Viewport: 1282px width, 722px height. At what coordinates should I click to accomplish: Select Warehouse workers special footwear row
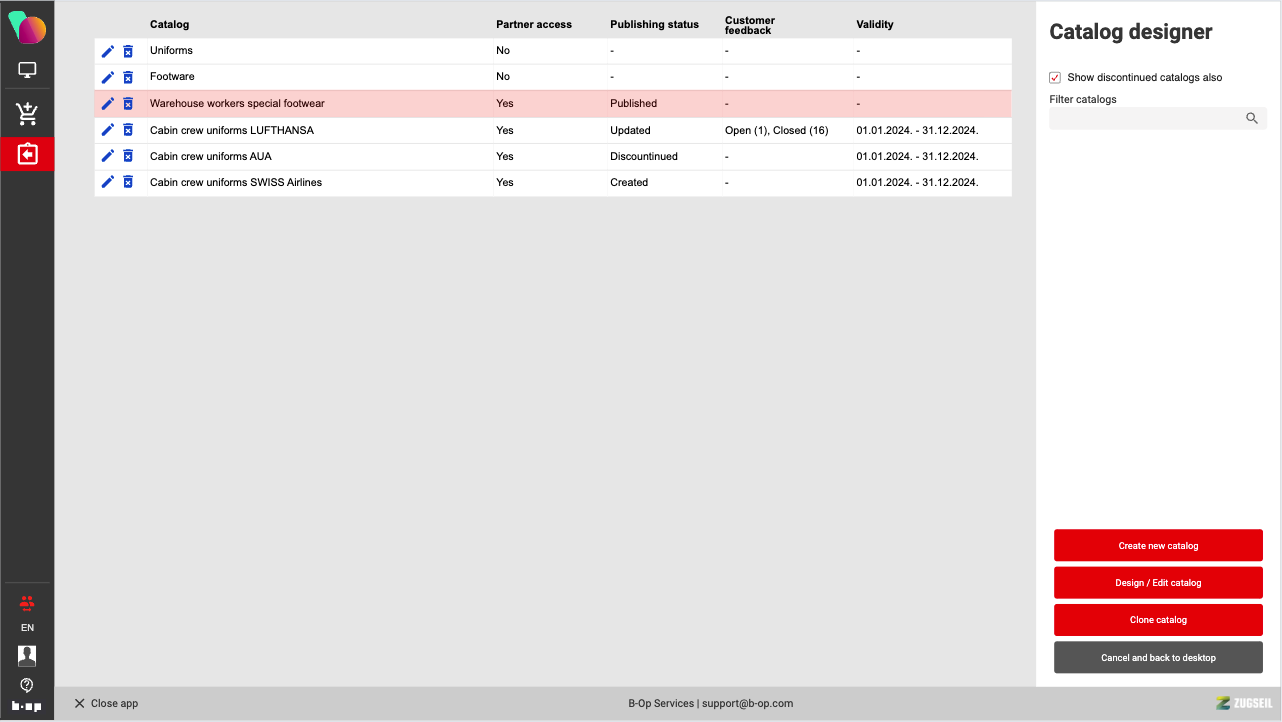(x=237, y=103)
